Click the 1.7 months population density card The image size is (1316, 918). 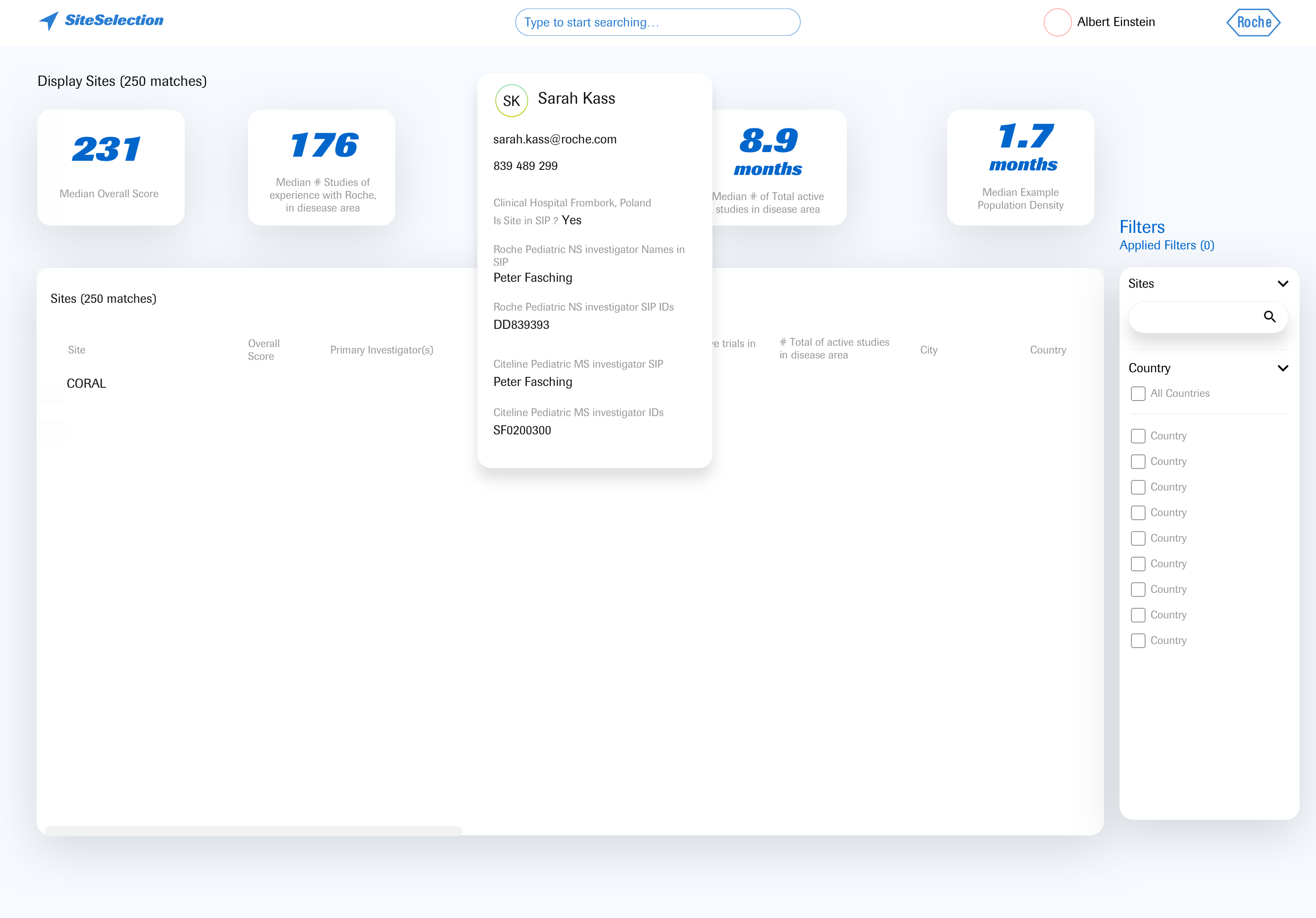(1020, 167)
